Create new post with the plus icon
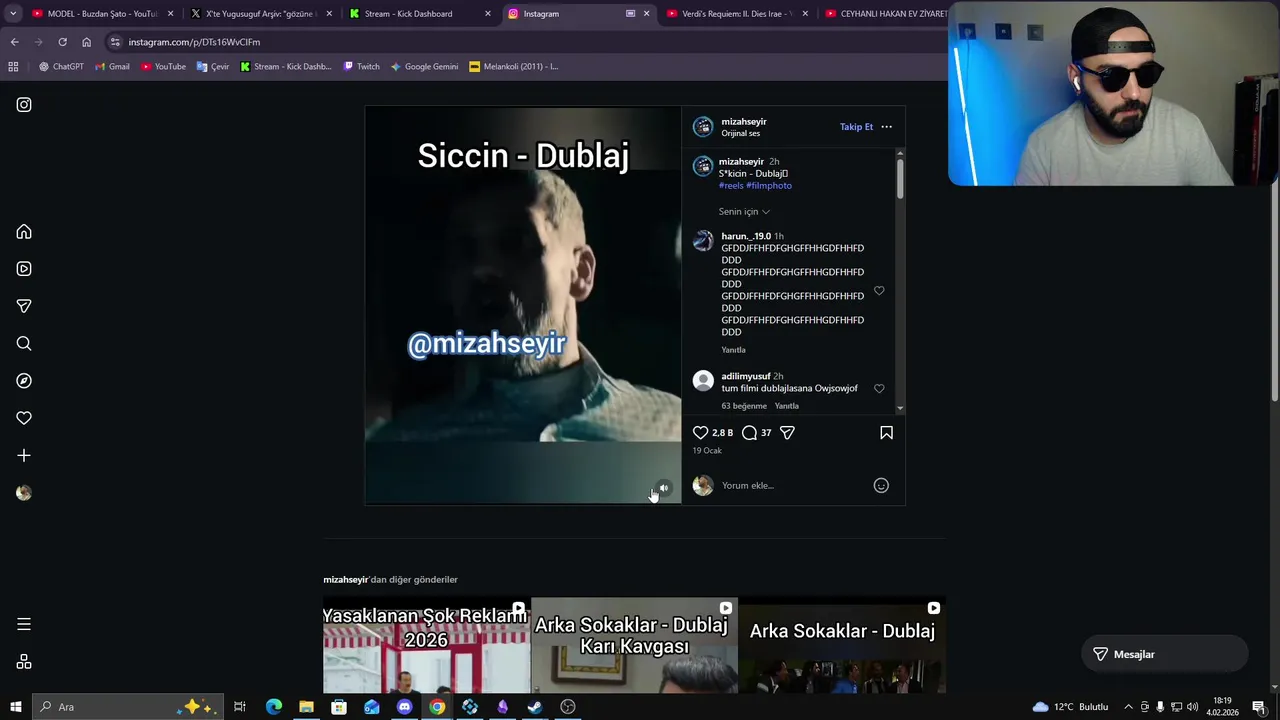Image resolution: width=1280 pixels, height=720 pixels. (x=24, y=456)
